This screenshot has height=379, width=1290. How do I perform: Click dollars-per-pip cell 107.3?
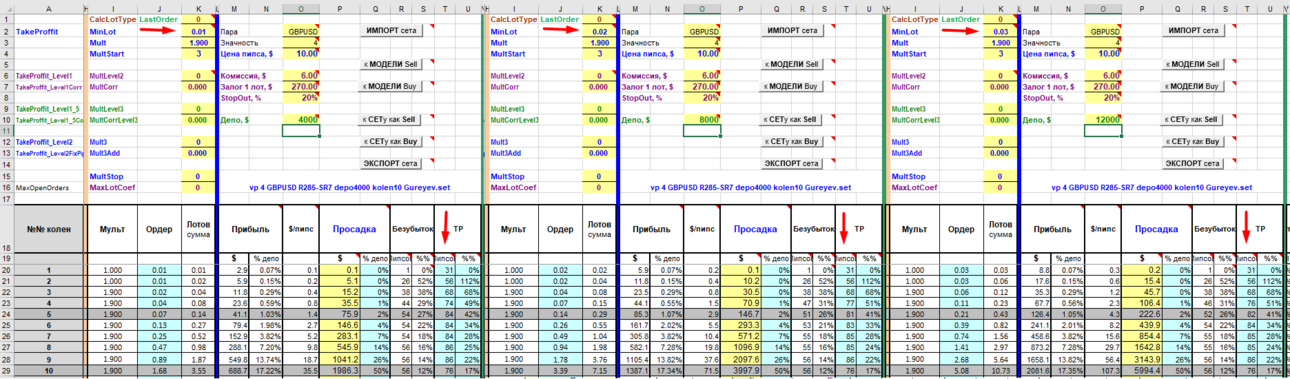coord(1102,371)
